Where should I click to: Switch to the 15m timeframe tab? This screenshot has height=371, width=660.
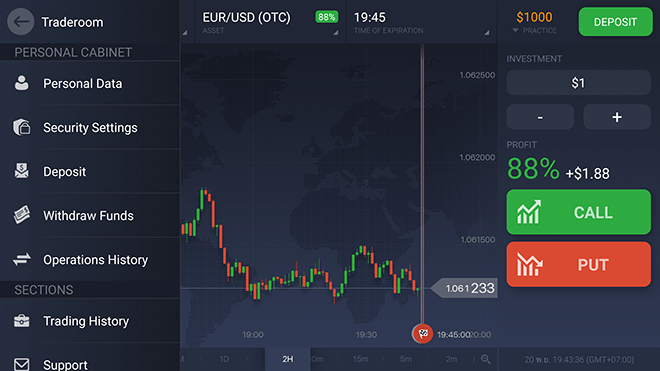tap(360, 359)
